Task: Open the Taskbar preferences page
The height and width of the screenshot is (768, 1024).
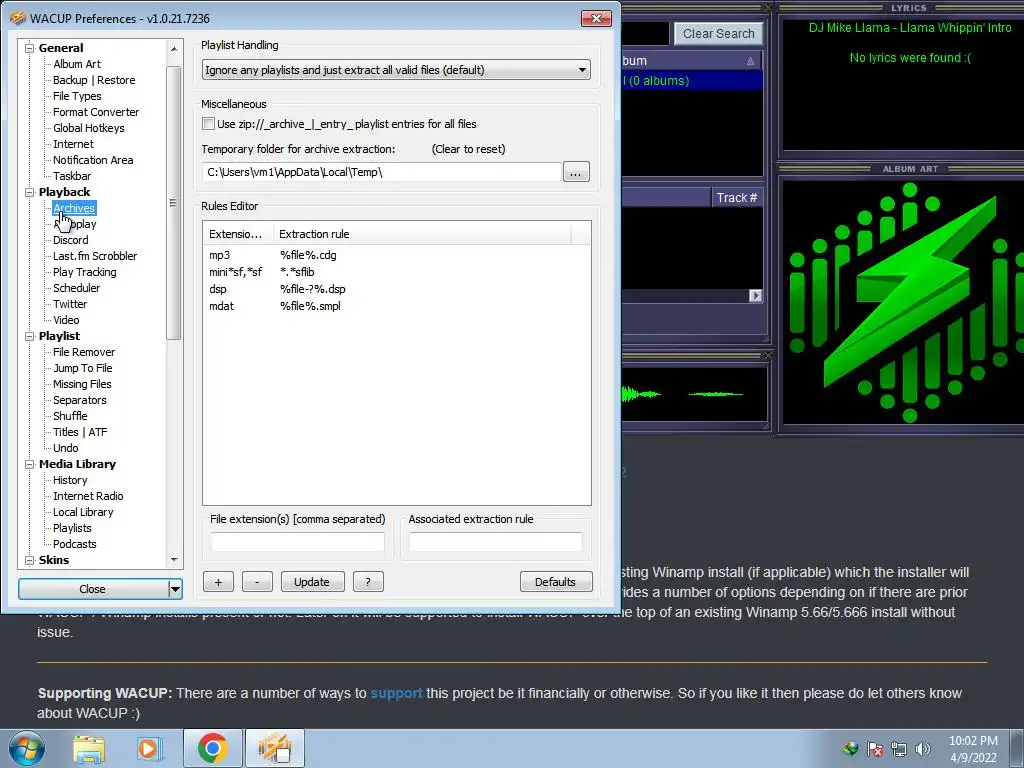Action: pos(72,176)
